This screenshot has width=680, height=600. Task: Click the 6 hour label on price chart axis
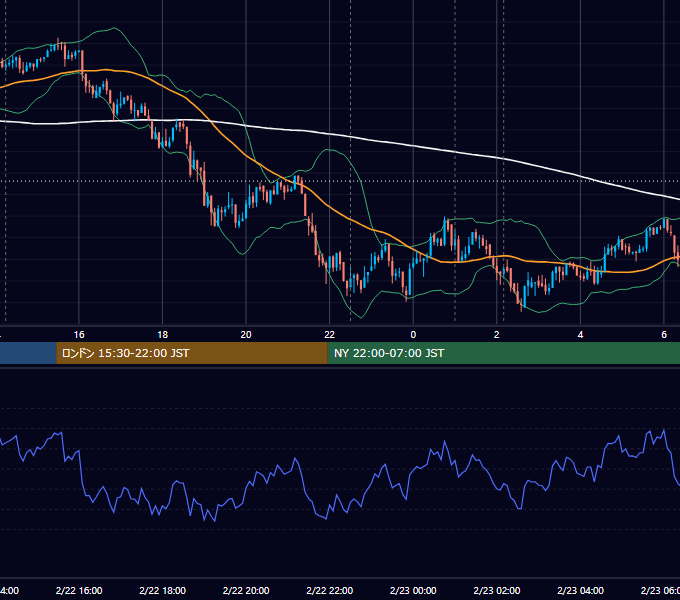[x=664, y=335]
